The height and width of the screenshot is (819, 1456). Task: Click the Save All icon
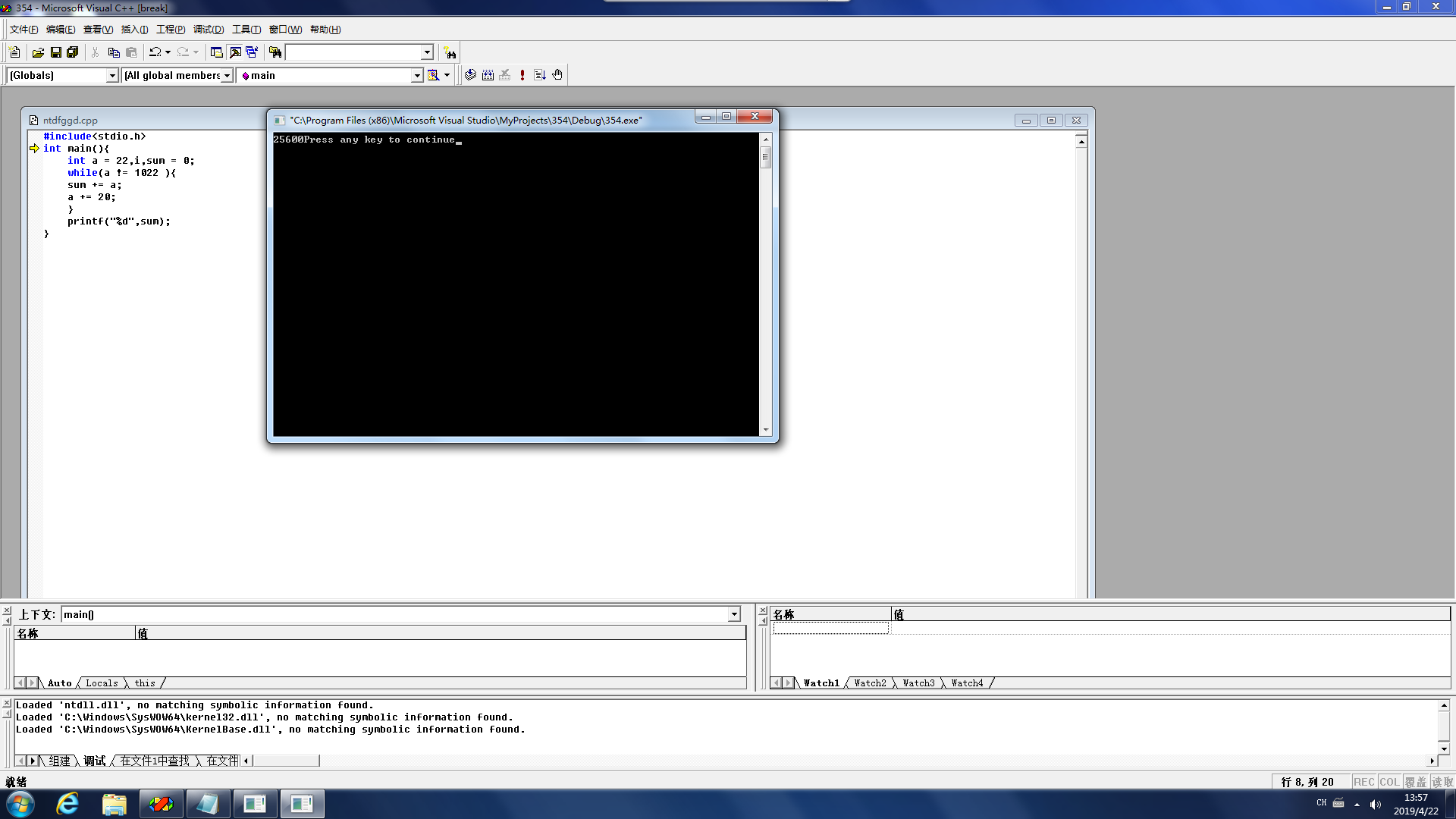pyautogui.click(x=73, y=52)
